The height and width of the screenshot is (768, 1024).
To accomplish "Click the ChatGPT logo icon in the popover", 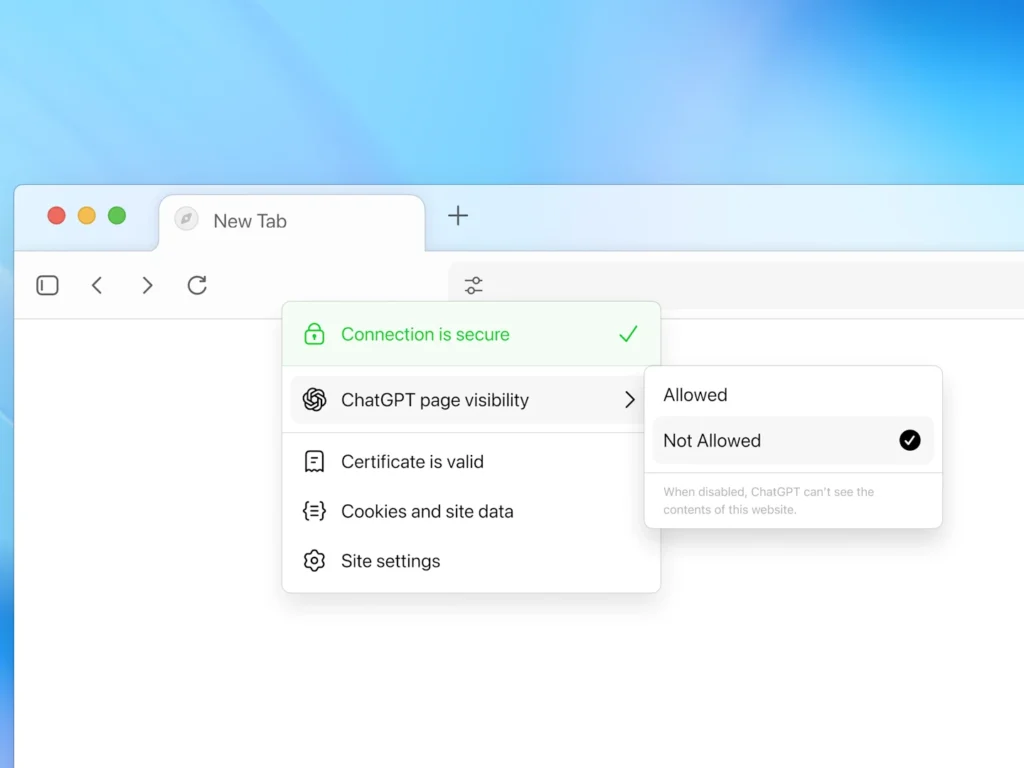I will pos(314,399).
